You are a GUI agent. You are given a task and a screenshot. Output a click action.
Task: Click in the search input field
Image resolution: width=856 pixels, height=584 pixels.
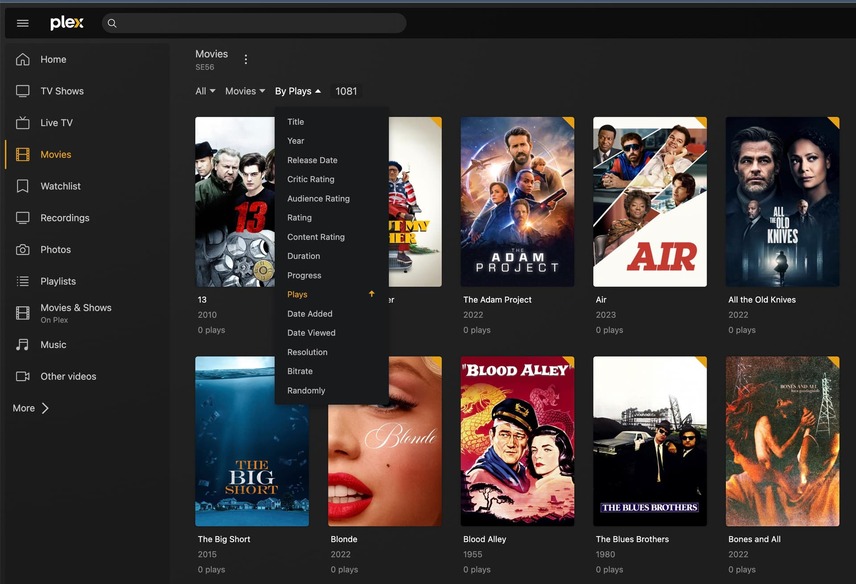coord(254,23)
